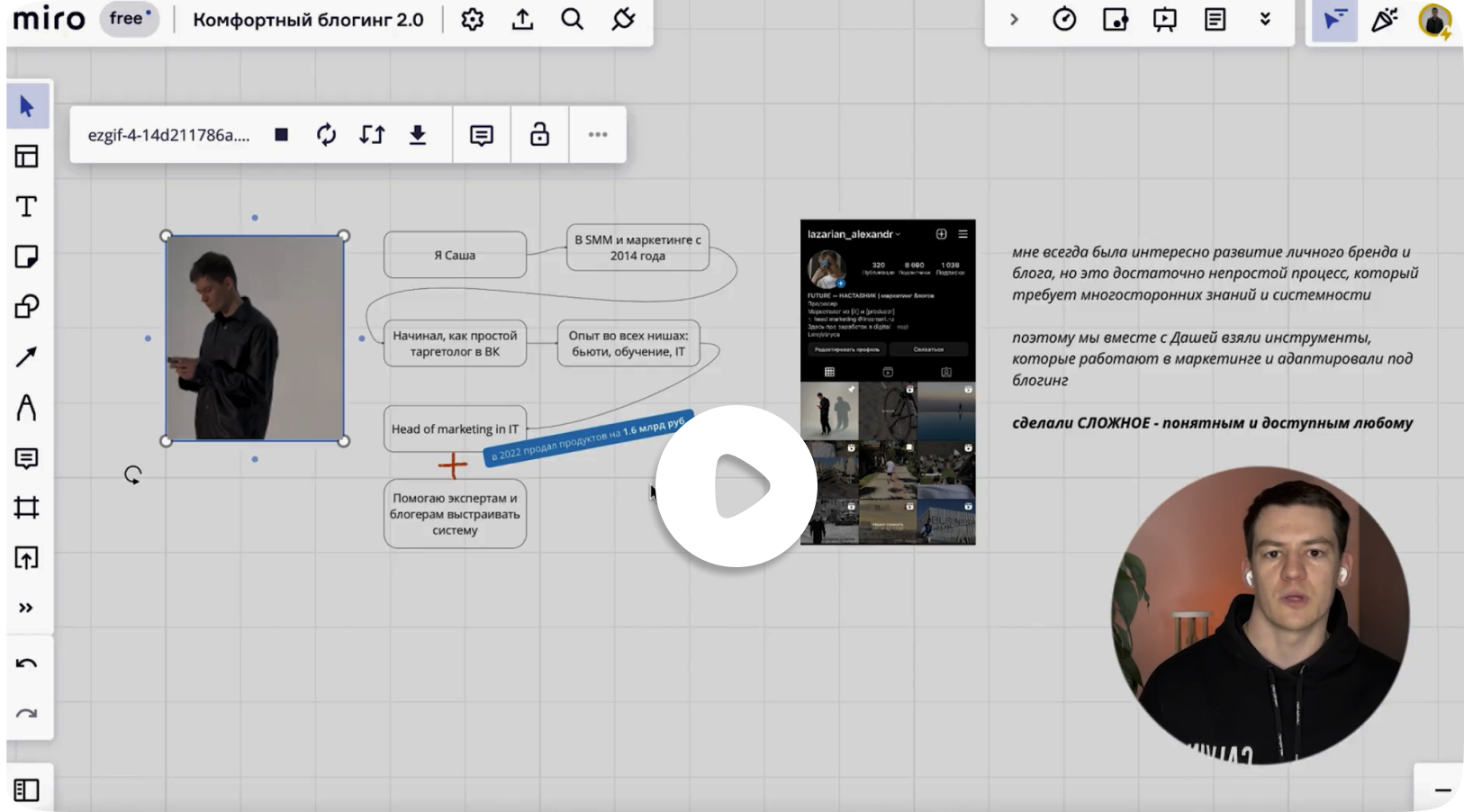Image resolution: width=1464 pixels, height=812 pixels.
Task: Click the Head of marketing in IT node
Action: 455,429
